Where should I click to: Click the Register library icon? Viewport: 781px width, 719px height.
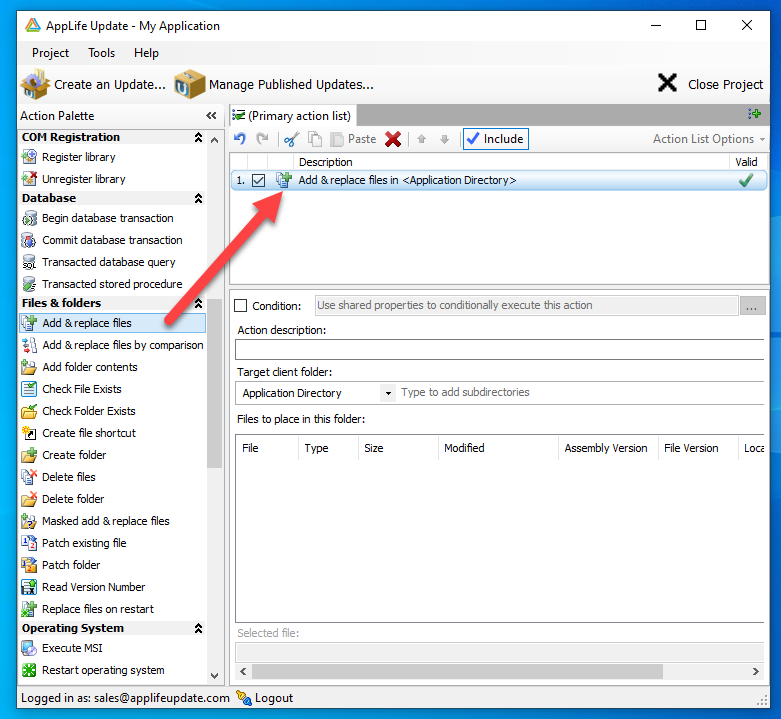point(29,157)
